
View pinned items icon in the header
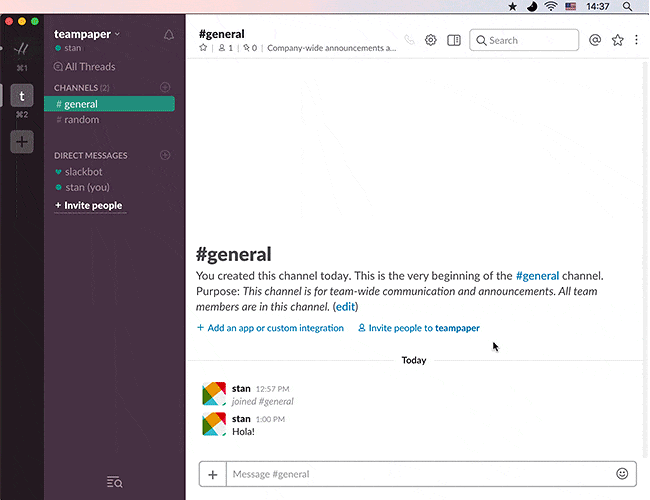pos(246,48)
